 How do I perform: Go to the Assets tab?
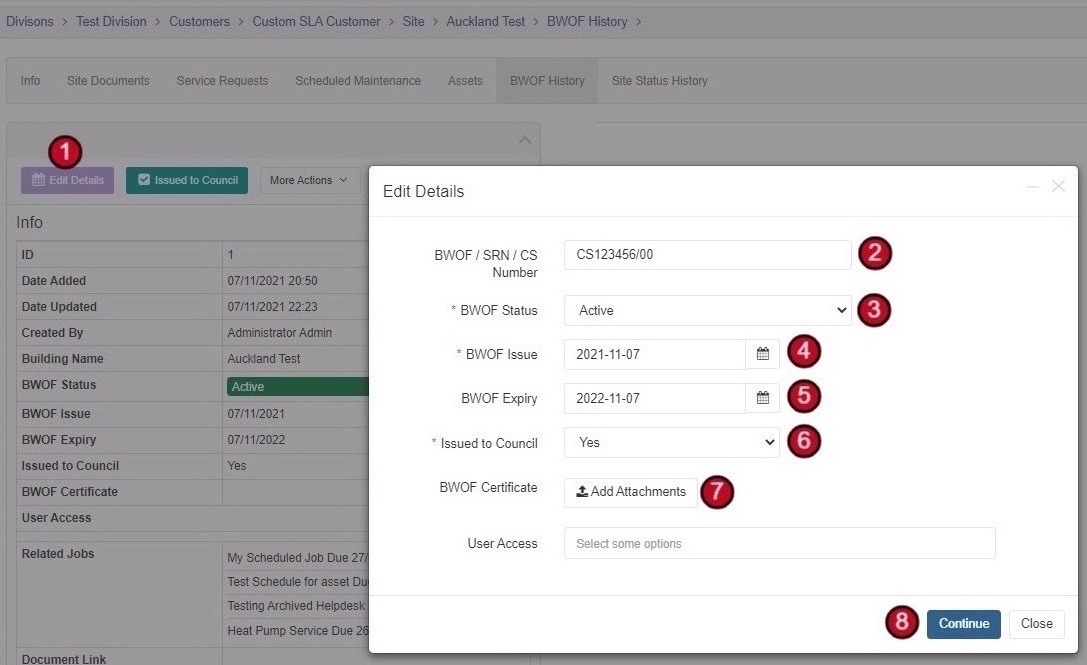(x=465, y=80)
